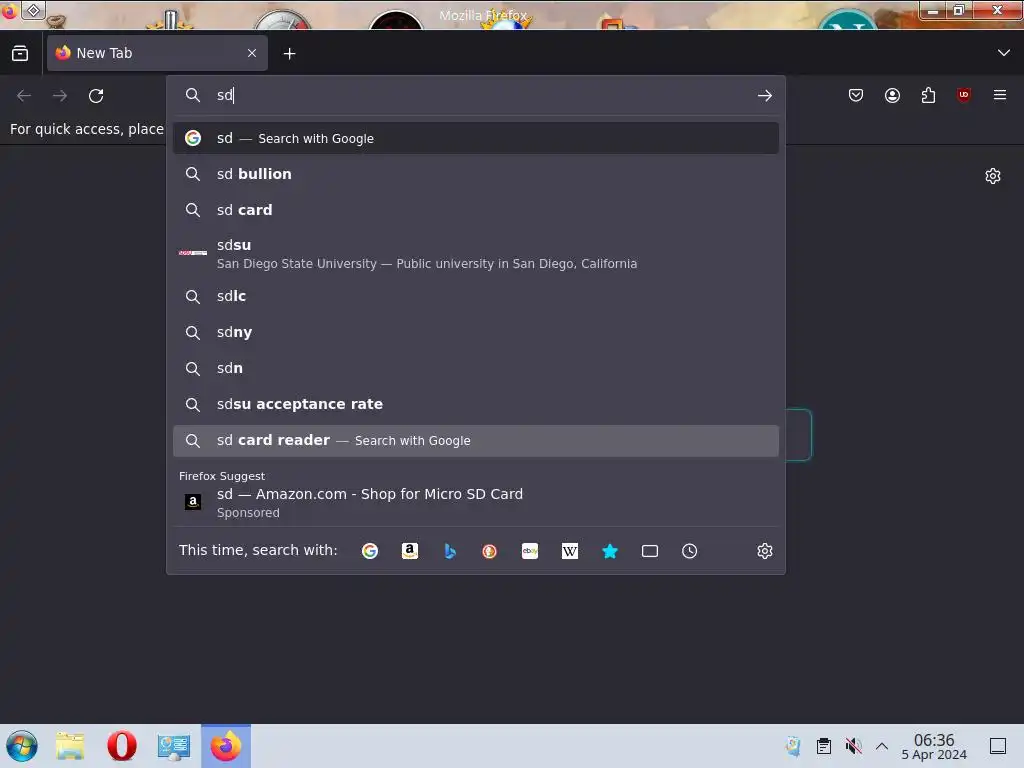This screenshot has height=768, width=1024.
Task: Select the 'sd card' suggestion
Action: coord(475,210)
